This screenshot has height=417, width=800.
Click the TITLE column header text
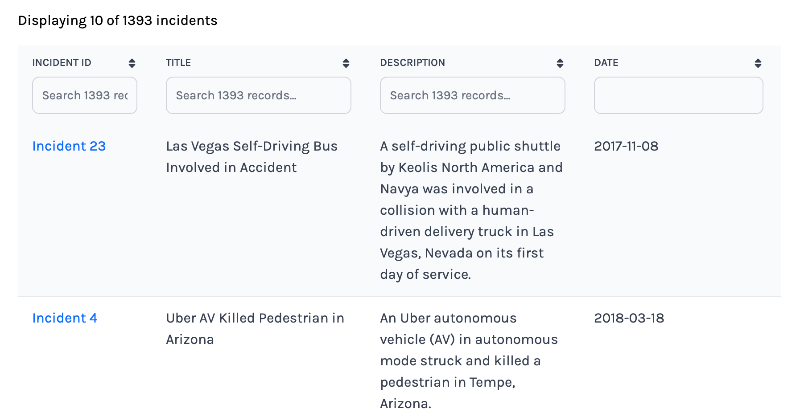[178, 63]
